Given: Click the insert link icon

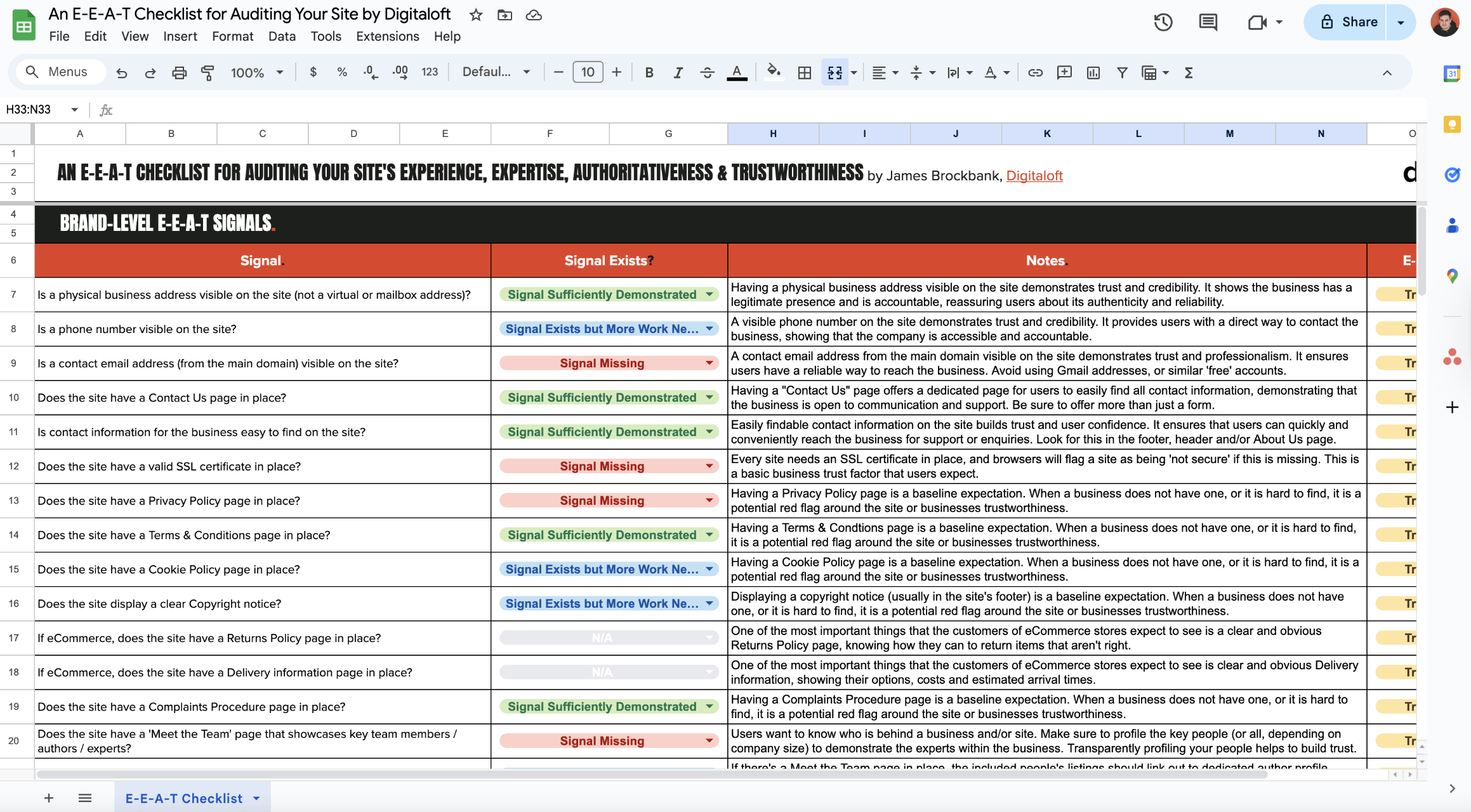Looking at the screenshot, I should (1035, 72).
